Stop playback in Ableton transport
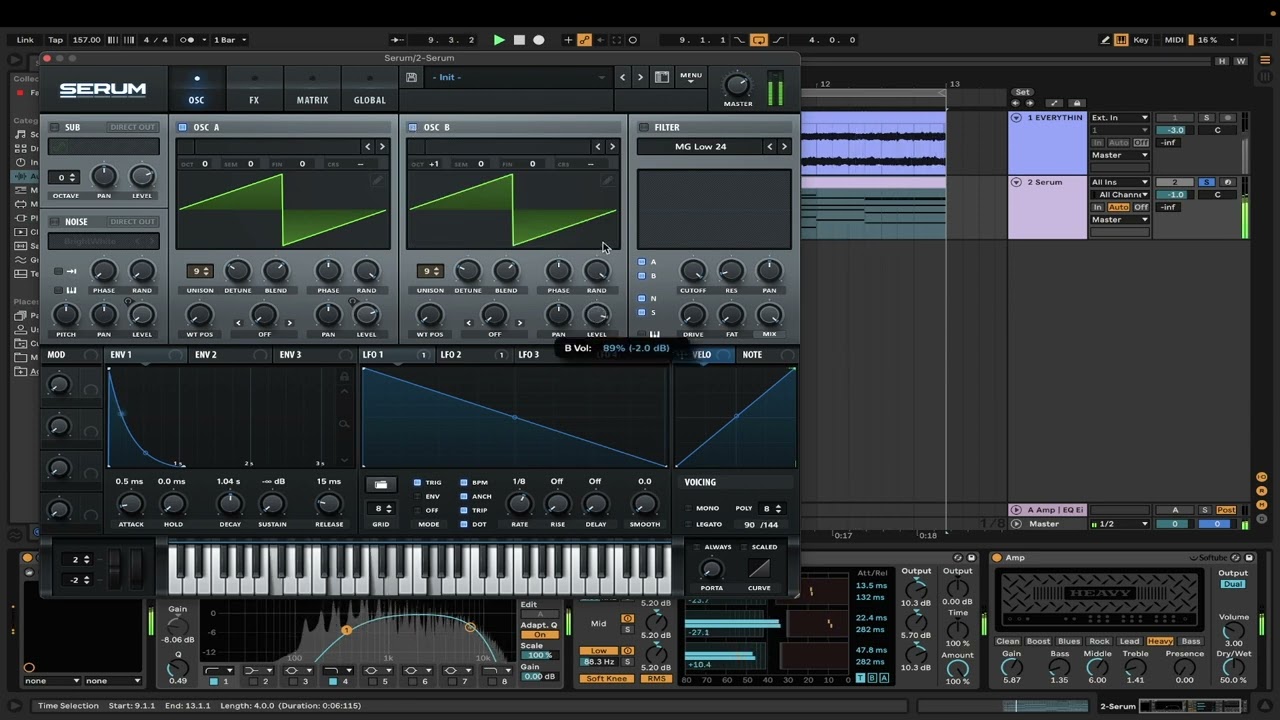 pyautogui.click(x=519, y=40)
